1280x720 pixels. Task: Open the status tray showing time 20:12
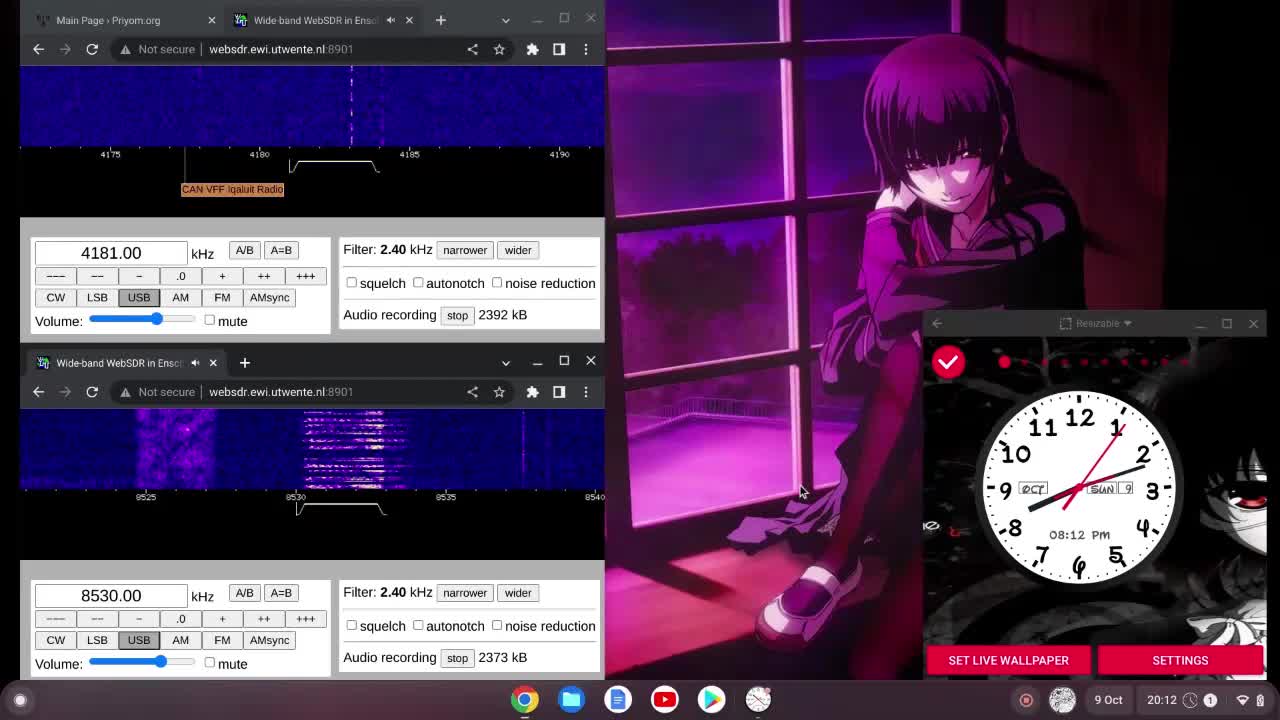pyautogui.click(x=1205, y=700)
